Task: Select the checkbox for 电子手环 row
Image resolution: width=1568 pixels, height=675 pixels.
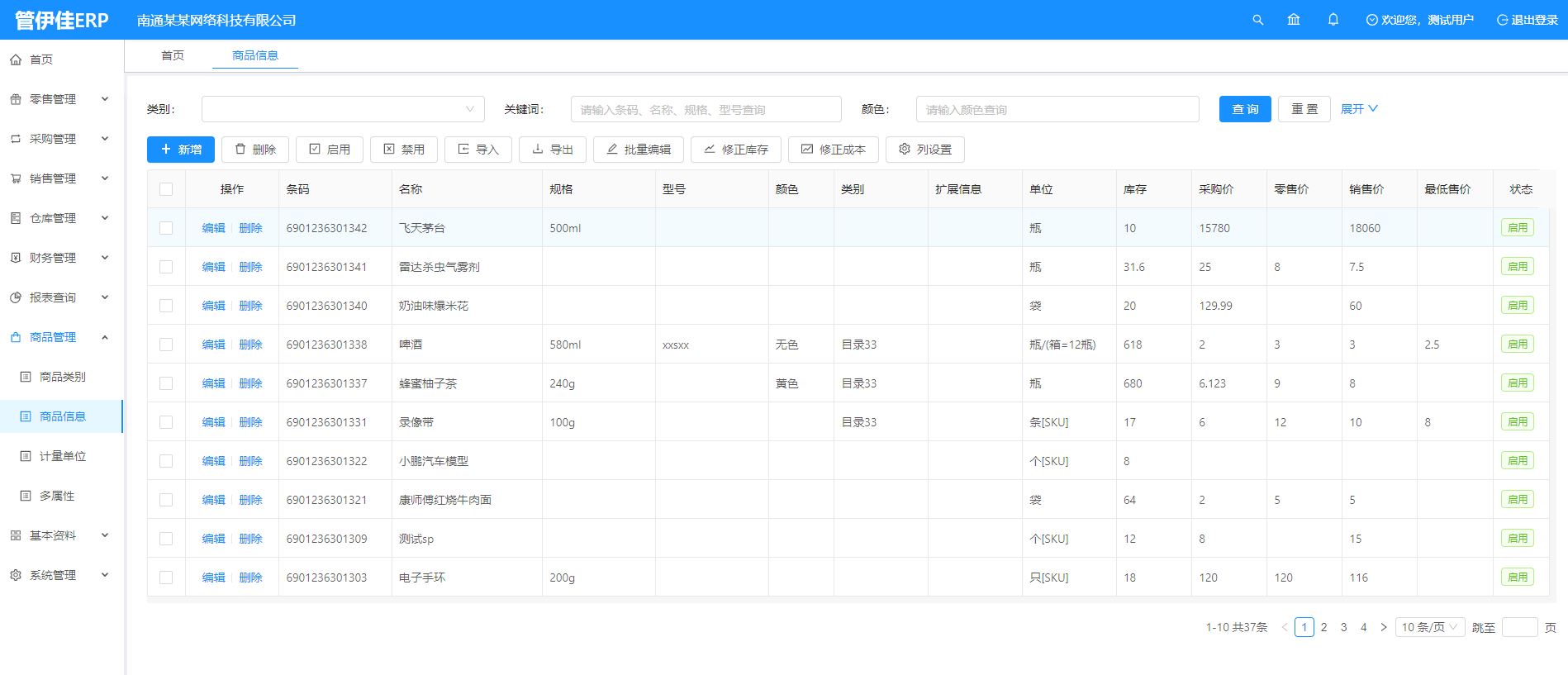Action: tap(166, 578)
